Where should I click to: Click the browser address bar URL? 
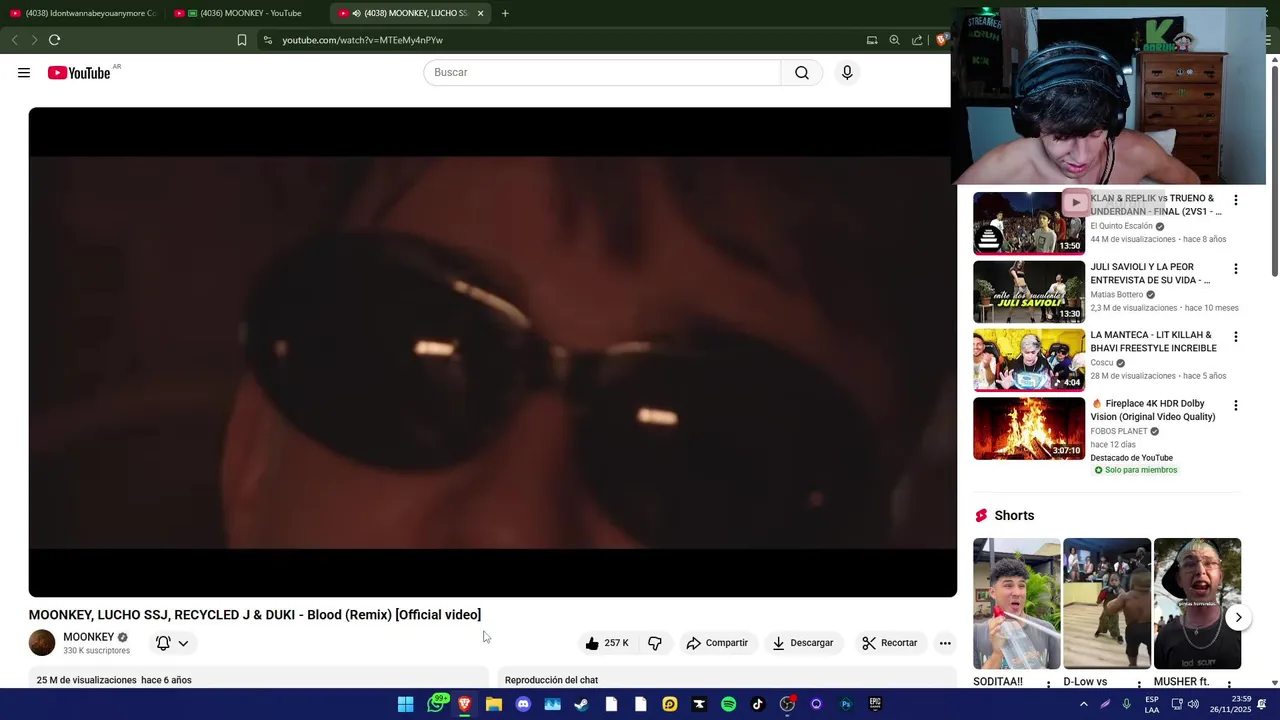[x=362, y=40]
